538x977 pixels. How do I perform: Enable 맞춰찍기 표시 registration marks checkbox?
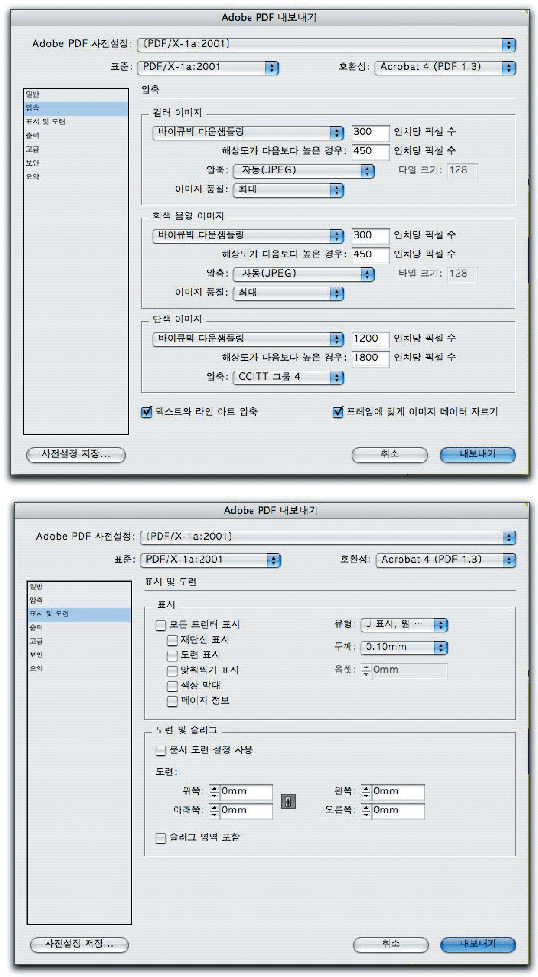click(x=172, y=670)
